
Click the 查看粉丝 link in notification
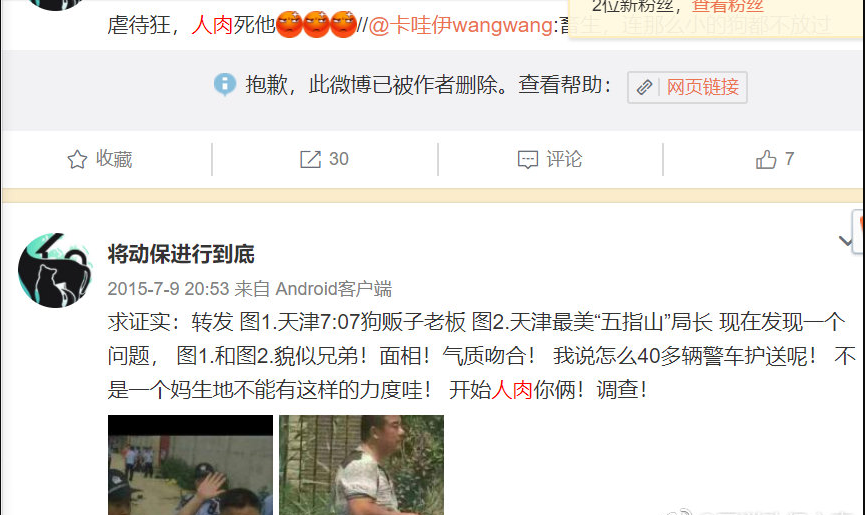727,7
